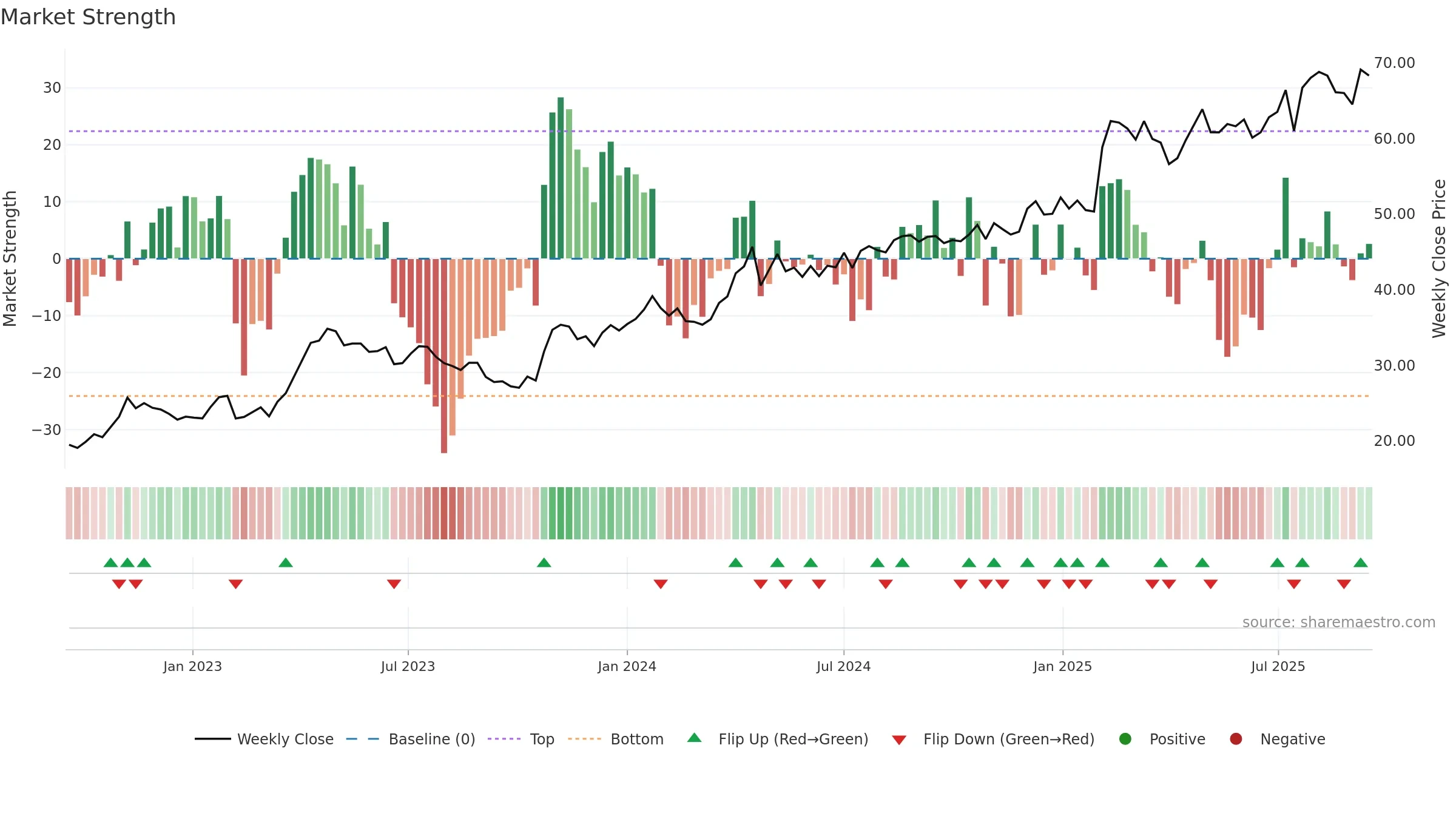Click the black Weekly Close line sample
The image size is (1456, 819).
213,739
